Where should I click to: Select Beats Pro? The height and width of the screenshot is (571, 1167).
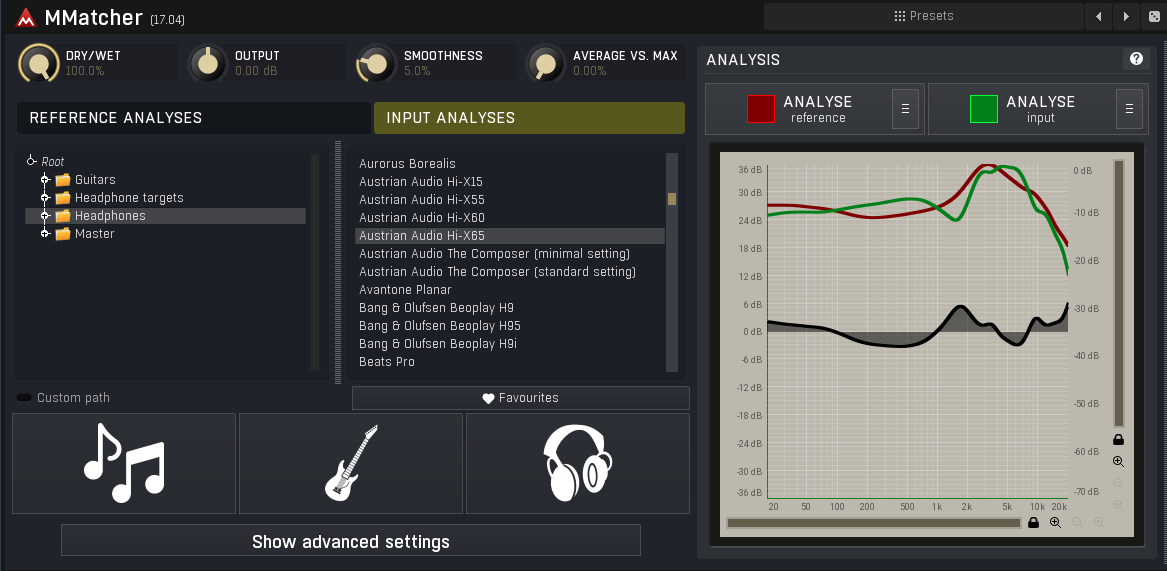point(510,362)
